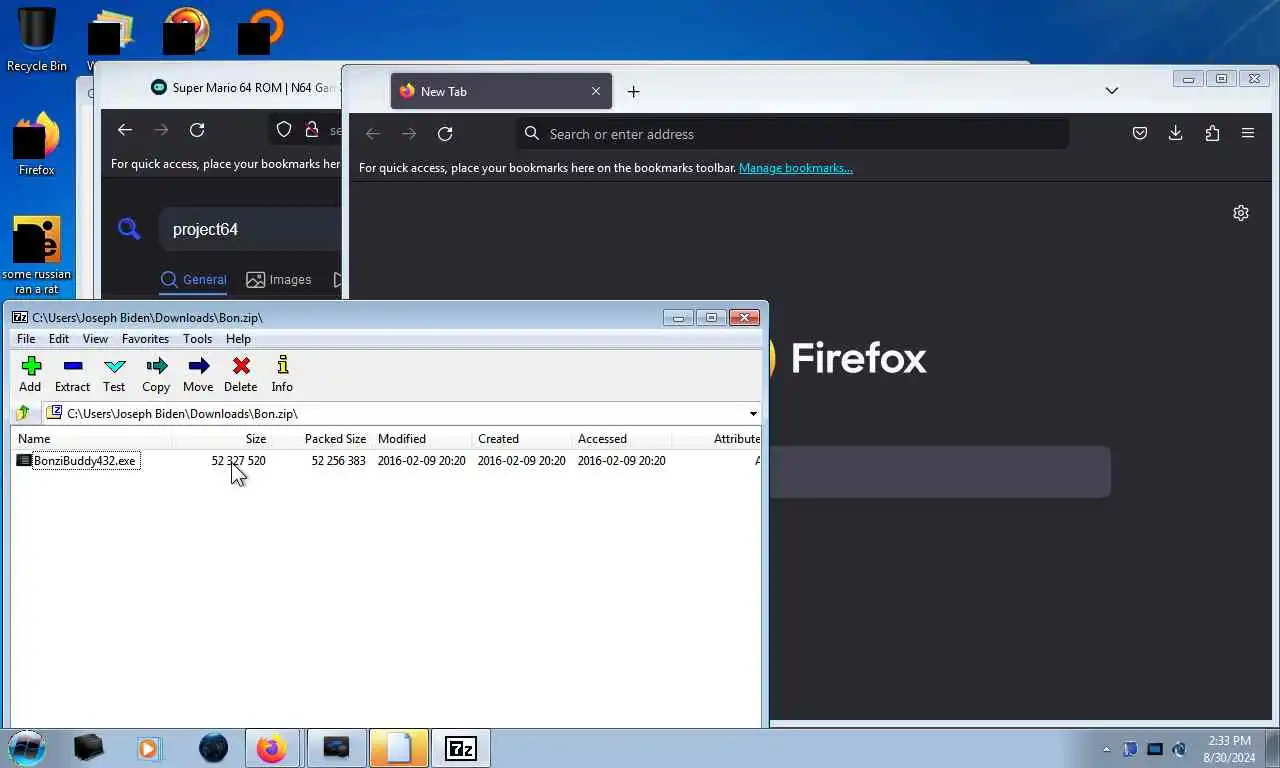
Task: Click the Extract icon in 7-Zip
Action: pos(72,374)
